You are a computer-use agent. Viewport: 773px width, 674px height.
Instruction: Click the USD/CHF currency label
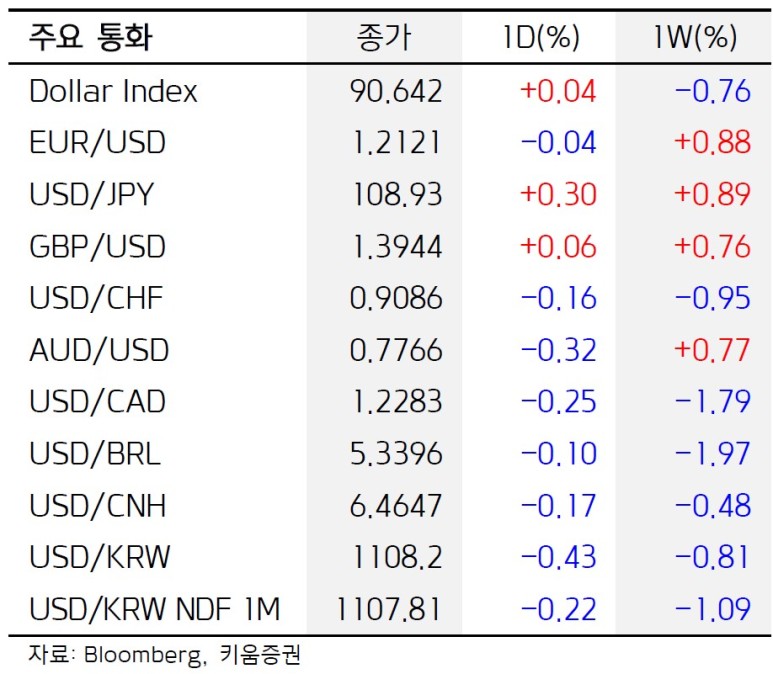pos(96,298)
